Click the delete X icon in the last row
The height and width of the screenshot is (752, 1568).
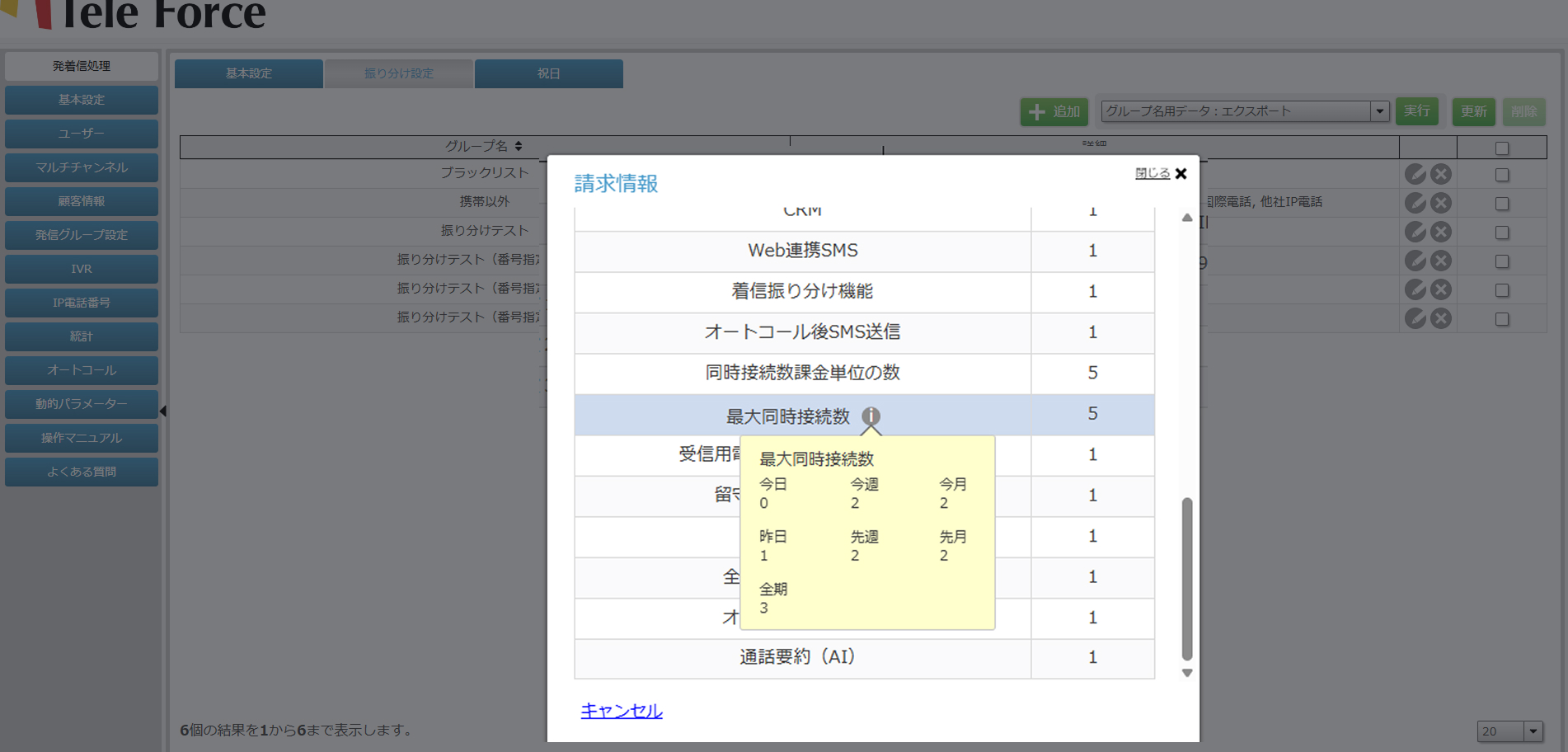(x=1440, y=318)
